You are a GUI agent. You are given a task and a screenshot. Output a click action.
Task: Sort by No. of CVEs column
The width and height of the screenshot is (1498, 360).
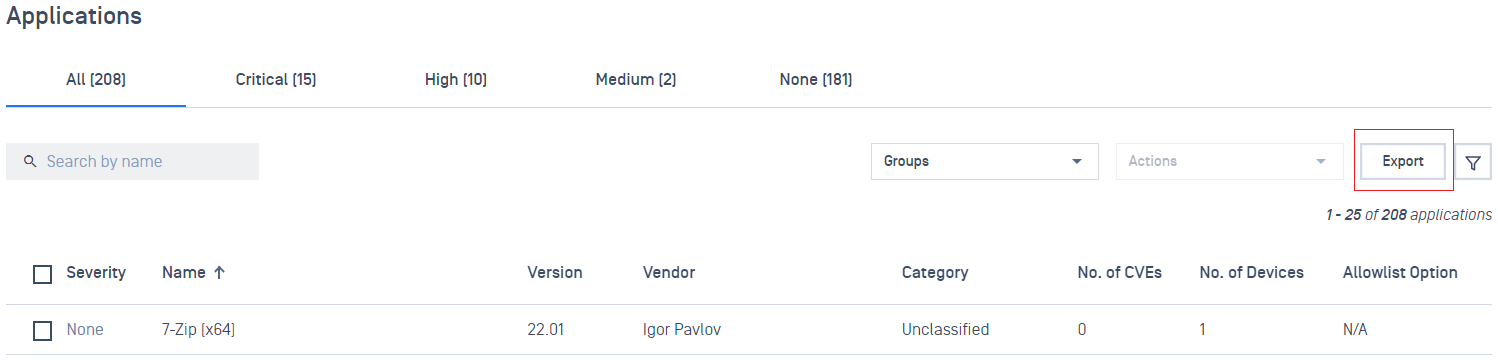[1120, 272]
